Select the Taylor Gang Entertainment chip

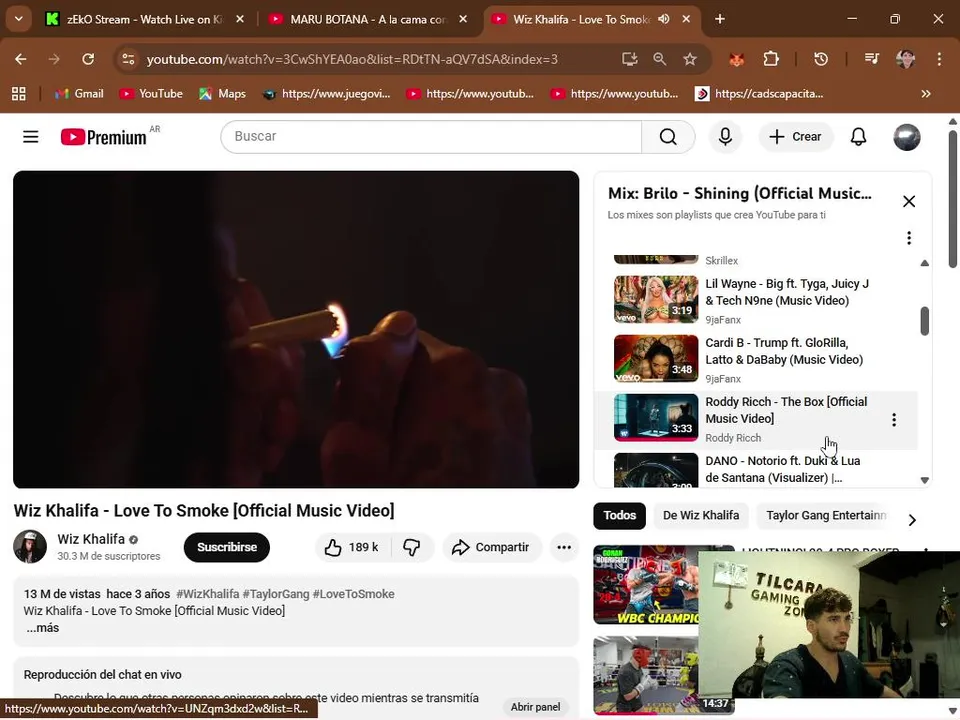(x=823, y=516)
